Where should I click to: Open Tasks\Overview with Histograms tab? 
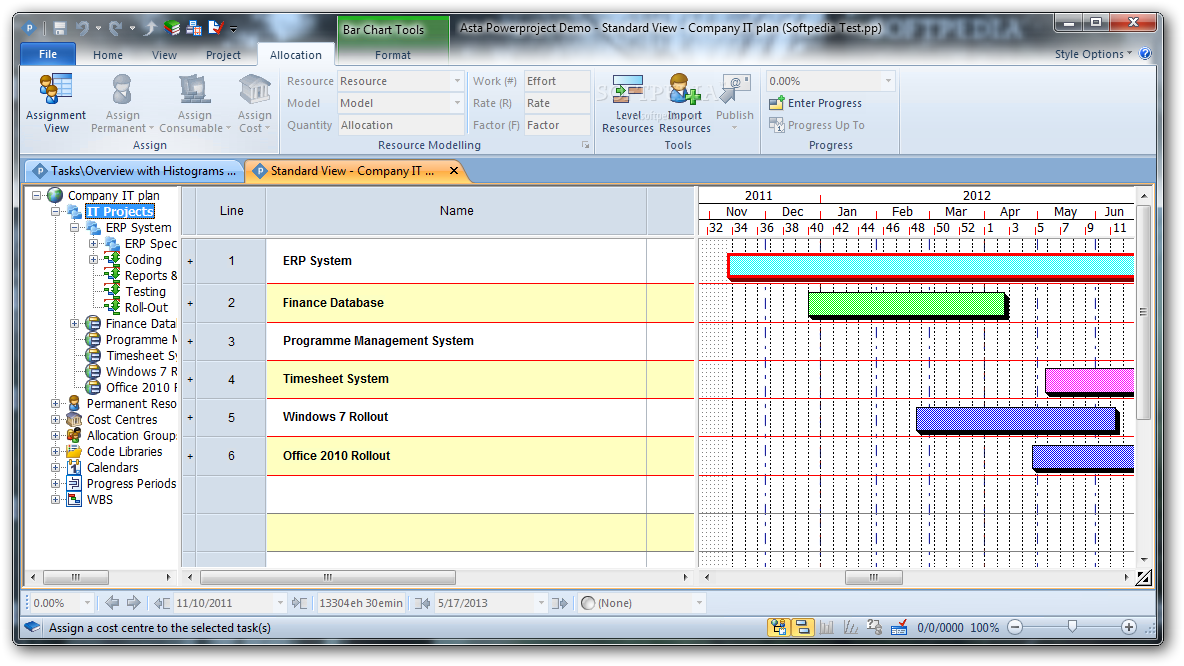[134, 171]
